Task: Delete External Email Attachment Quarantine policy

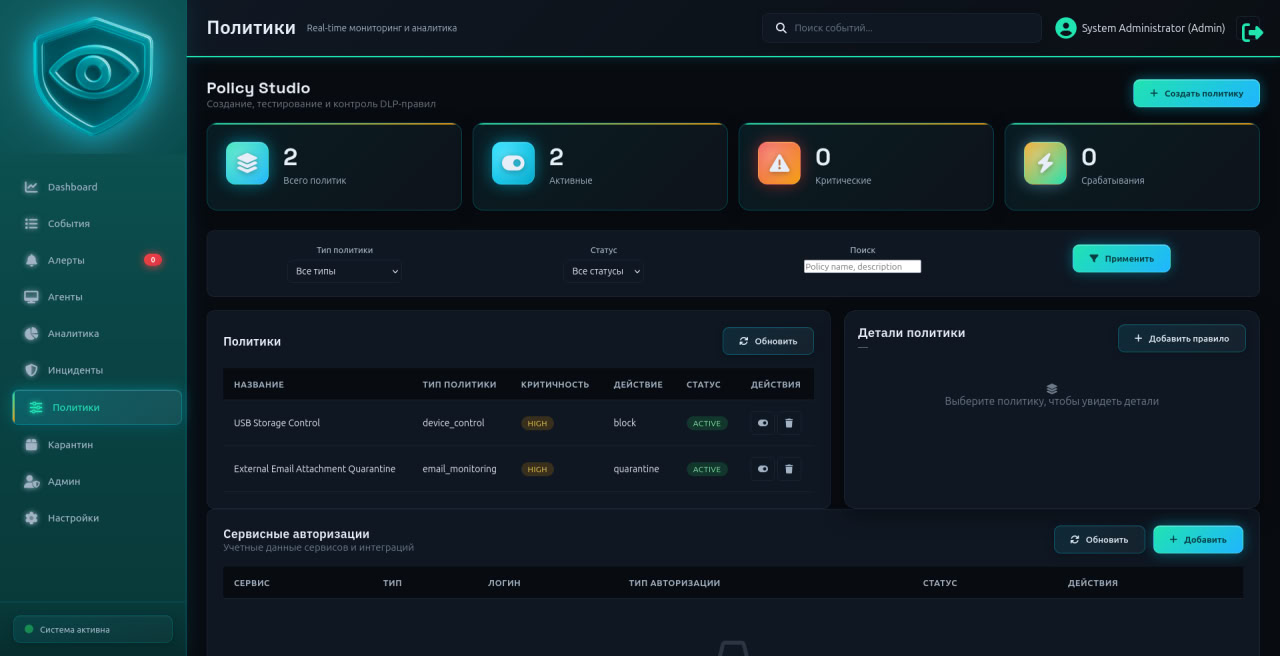Action: tap(789, 469)
